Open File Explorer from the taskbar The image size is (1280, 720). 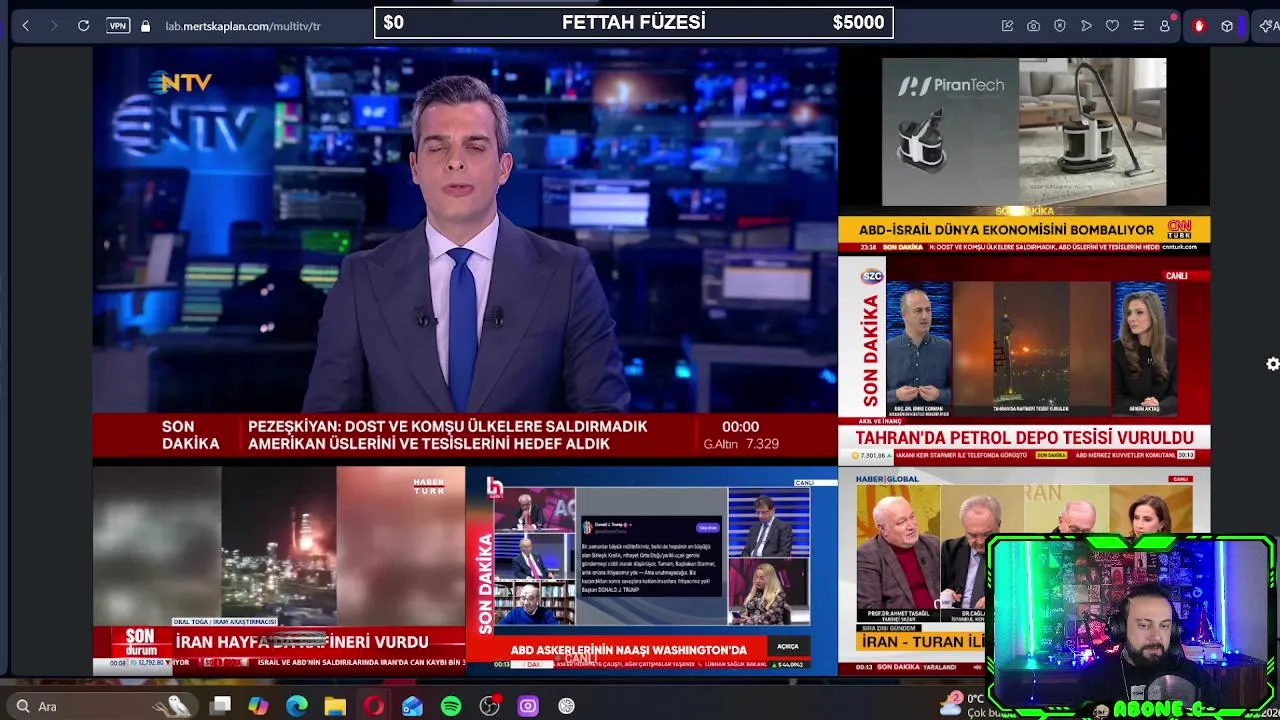pyautogui.click(x=335, y=706)
